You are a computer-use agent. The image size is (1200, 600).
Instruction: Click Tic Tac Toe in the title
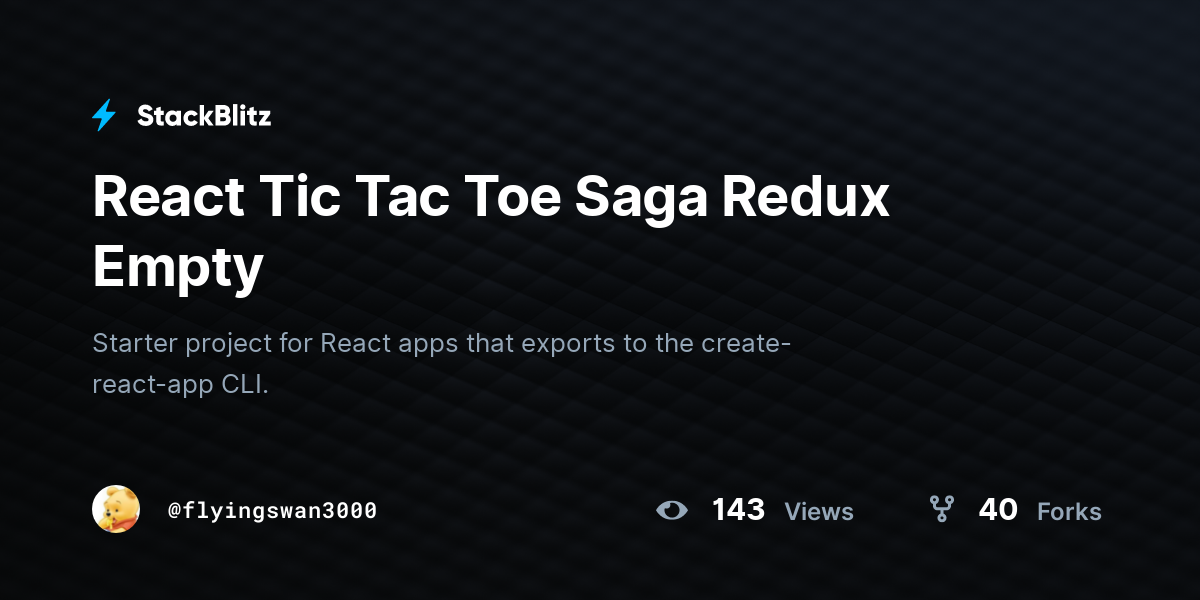[x=408, y=196]
